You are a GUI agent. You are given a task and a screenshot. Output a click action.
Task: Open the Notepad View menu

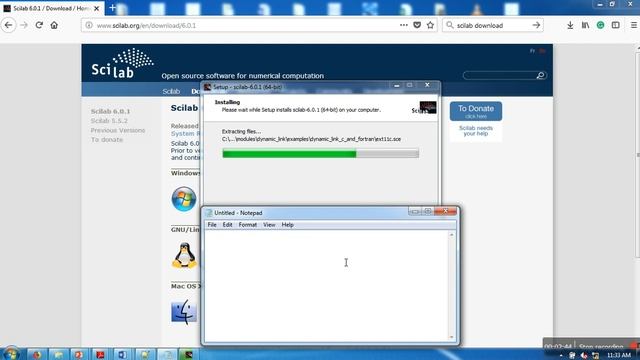(x=269, y=225)
